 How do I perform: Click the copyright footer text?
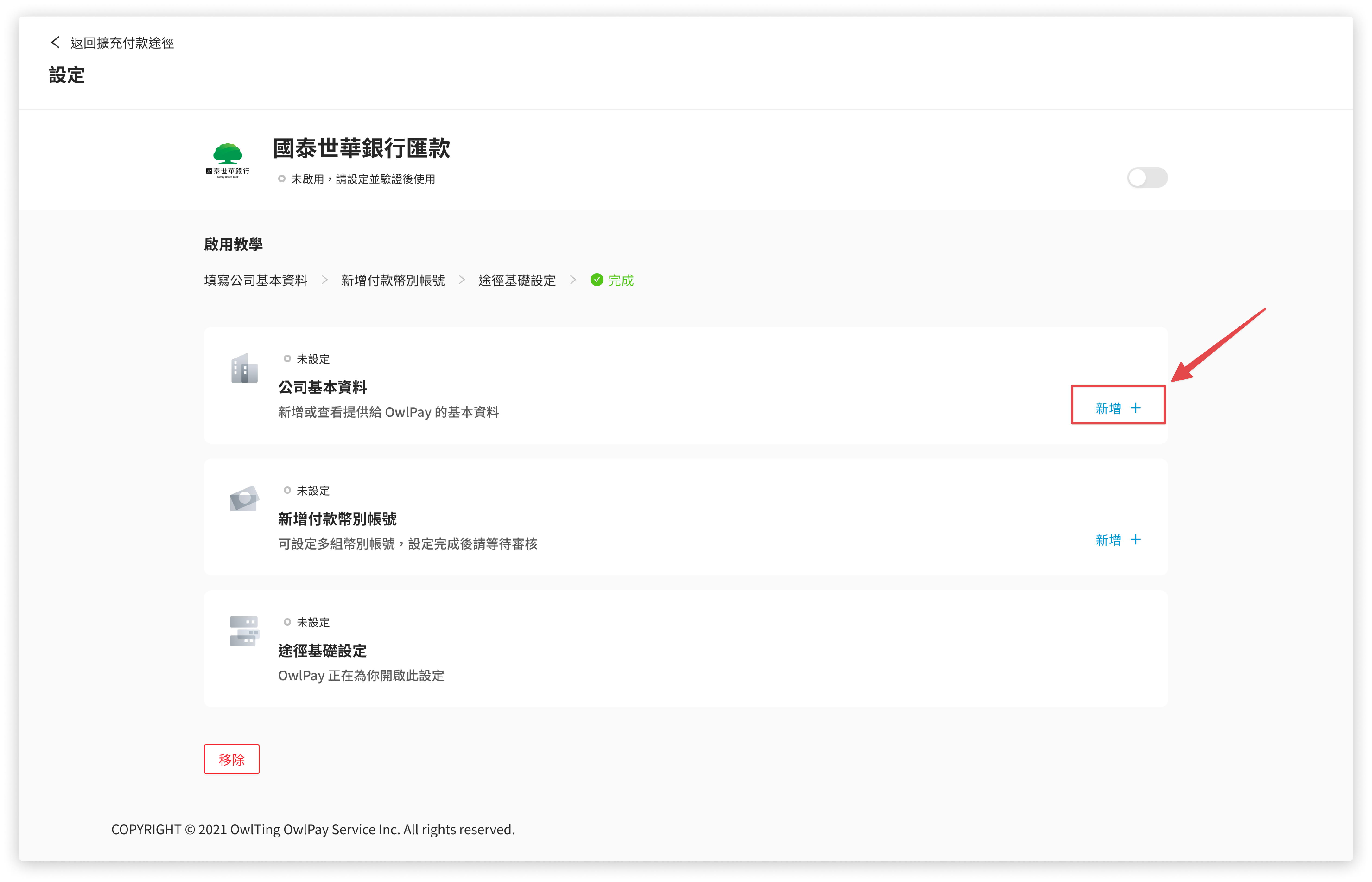tap(313, 829)
